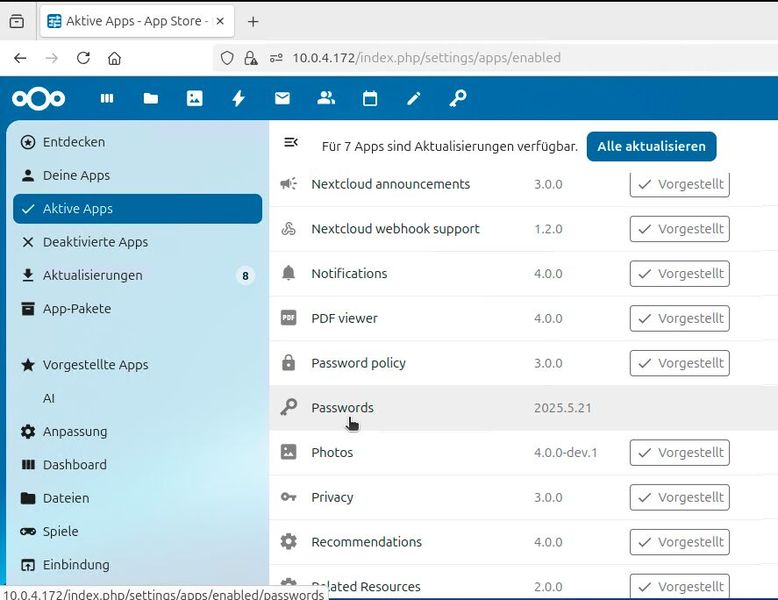Open App-Pakete in the sidebar
Viewport: 778px width, 600px height.
tap(137, 308)
